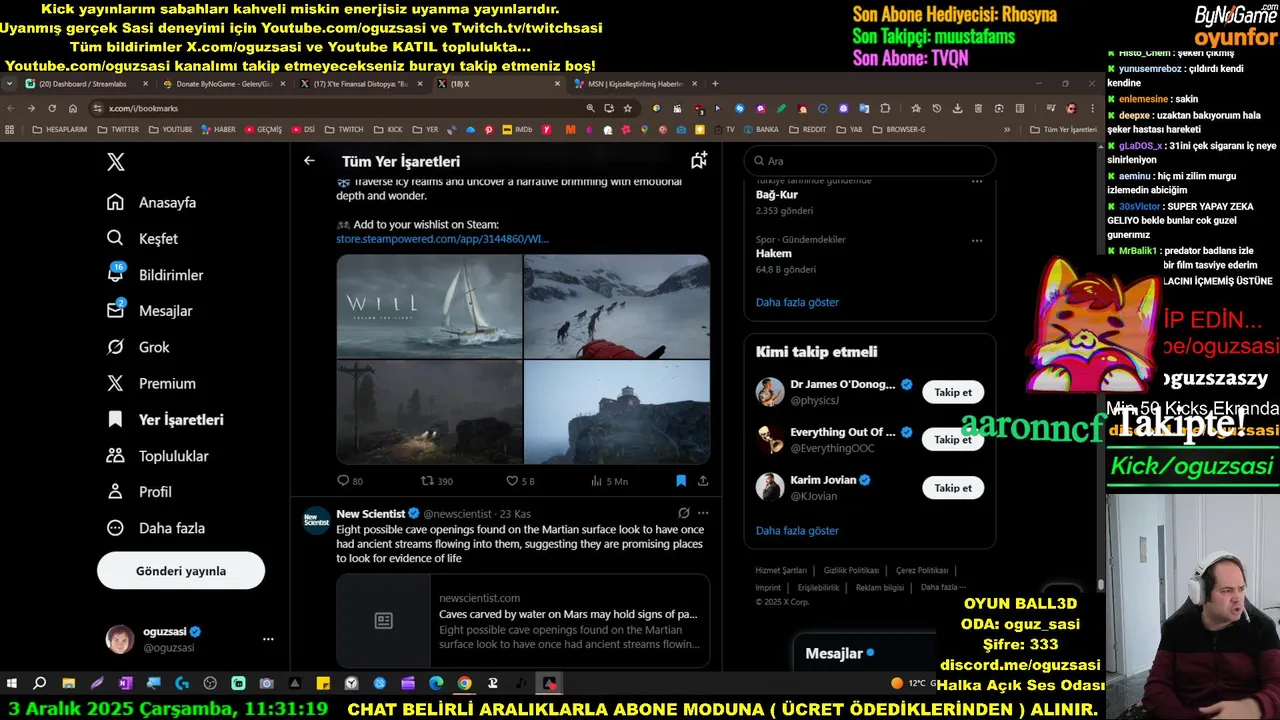The image size is (1280, 720).
Task: Open the sled dogs image thumbnail
Action: coord(617,306)
